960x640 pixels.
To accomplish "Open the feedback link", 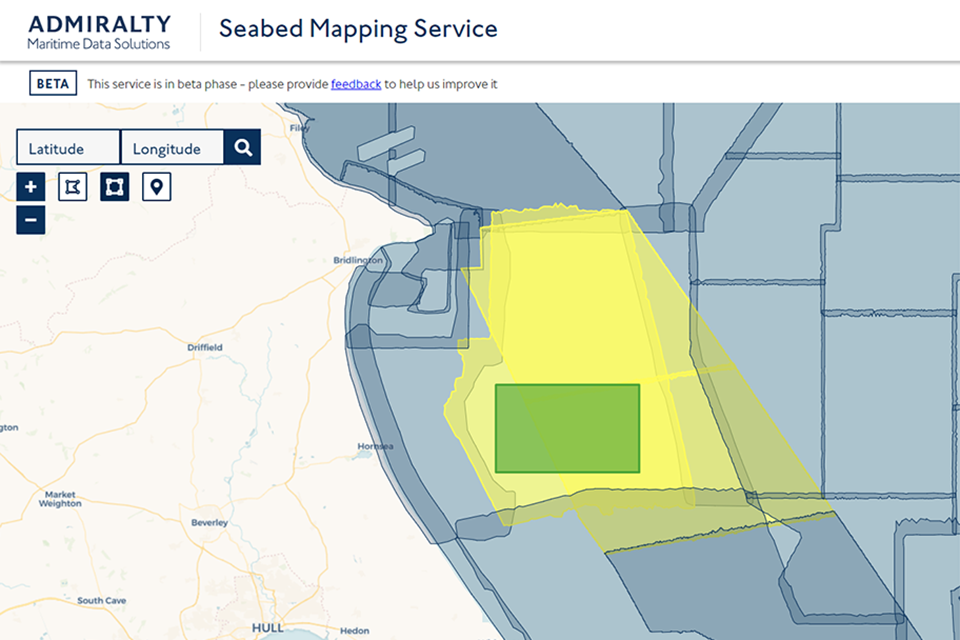I will pyautogui.click(x=355, y=84).
